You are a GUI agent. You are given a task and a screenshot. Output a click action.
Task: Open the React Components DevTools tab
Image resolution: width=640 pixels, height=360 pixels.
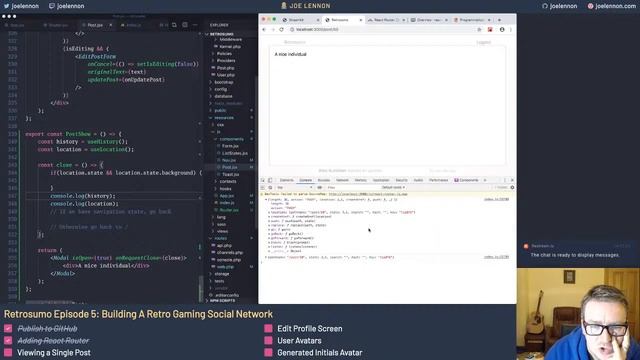click(x=466, y=180)
